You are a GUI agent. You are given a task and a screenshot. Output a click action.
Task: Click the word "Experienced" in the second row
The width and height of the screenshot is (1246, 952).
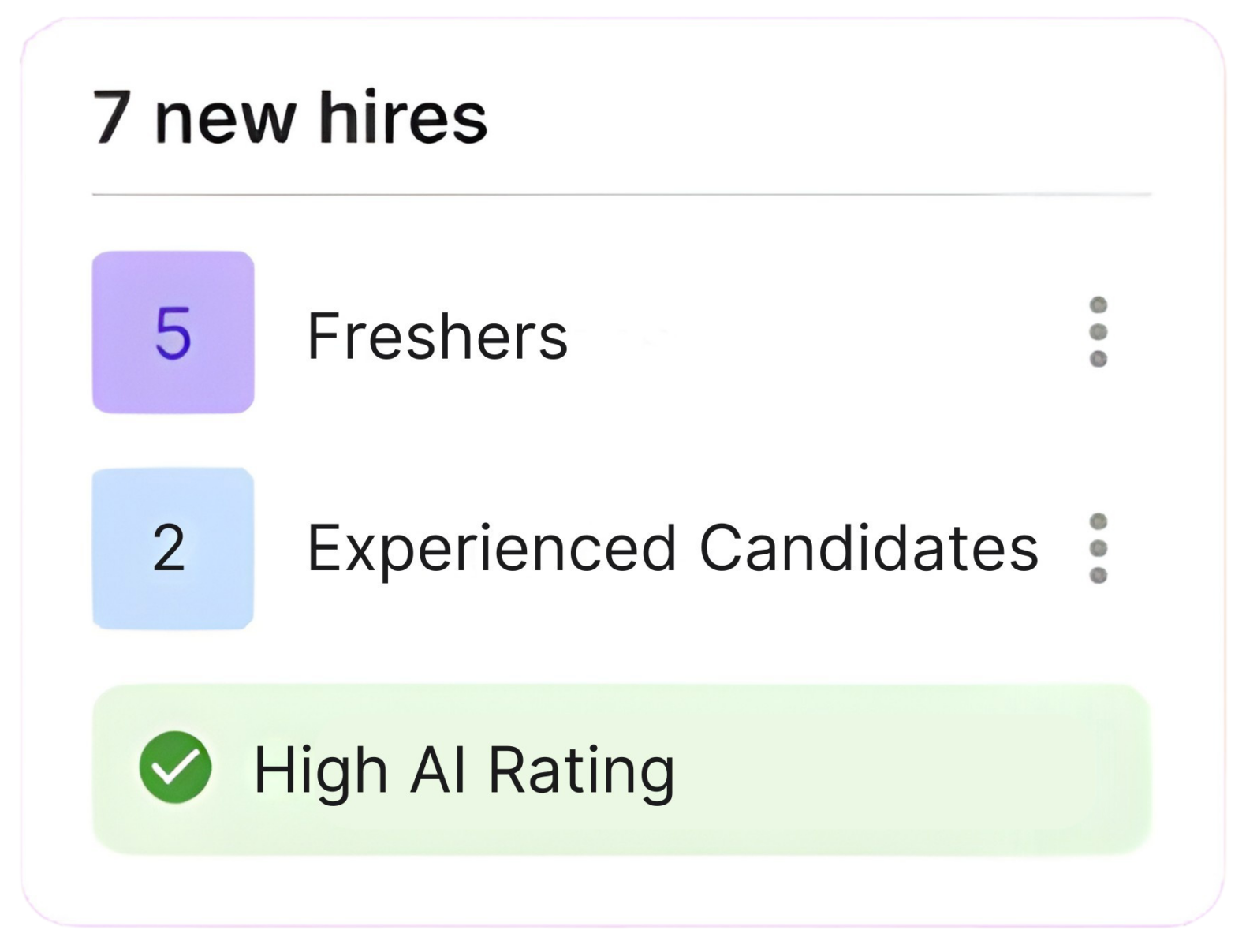[491, 549]
